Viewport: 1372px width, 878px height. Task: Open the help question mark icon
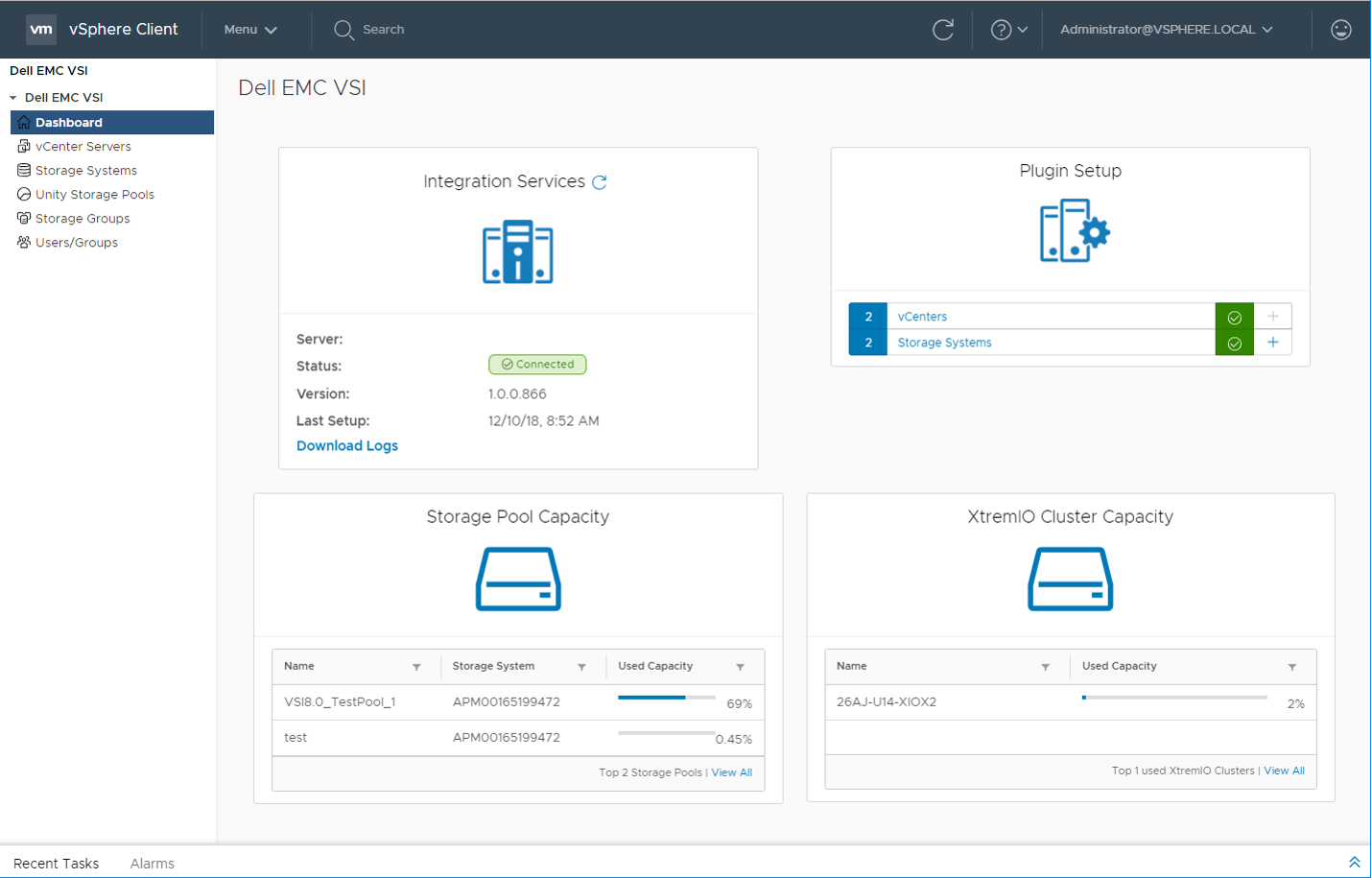point(1001,30)
